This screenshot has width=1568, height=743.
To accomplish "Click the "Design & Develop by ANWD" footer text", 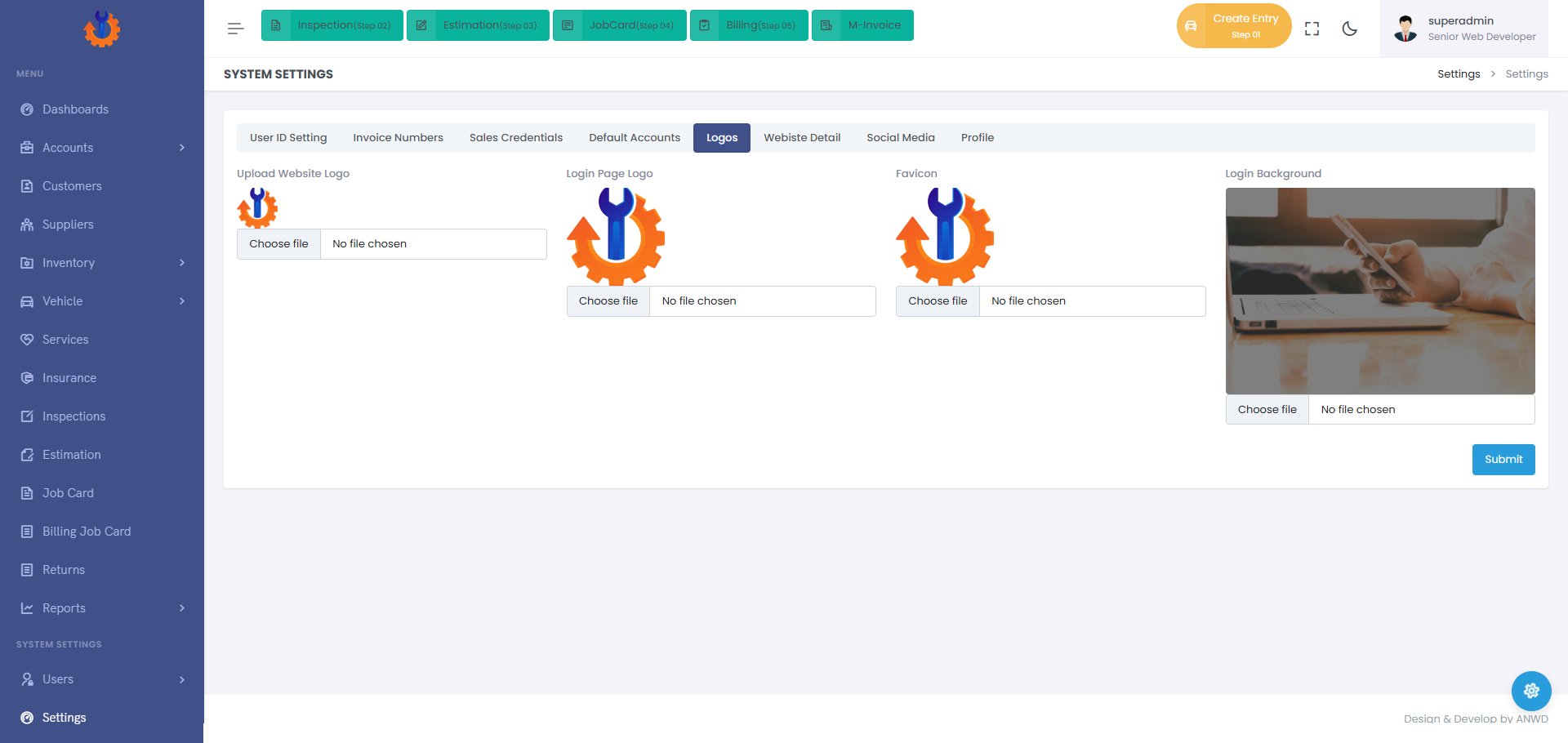I will (x=1476, y=719).
